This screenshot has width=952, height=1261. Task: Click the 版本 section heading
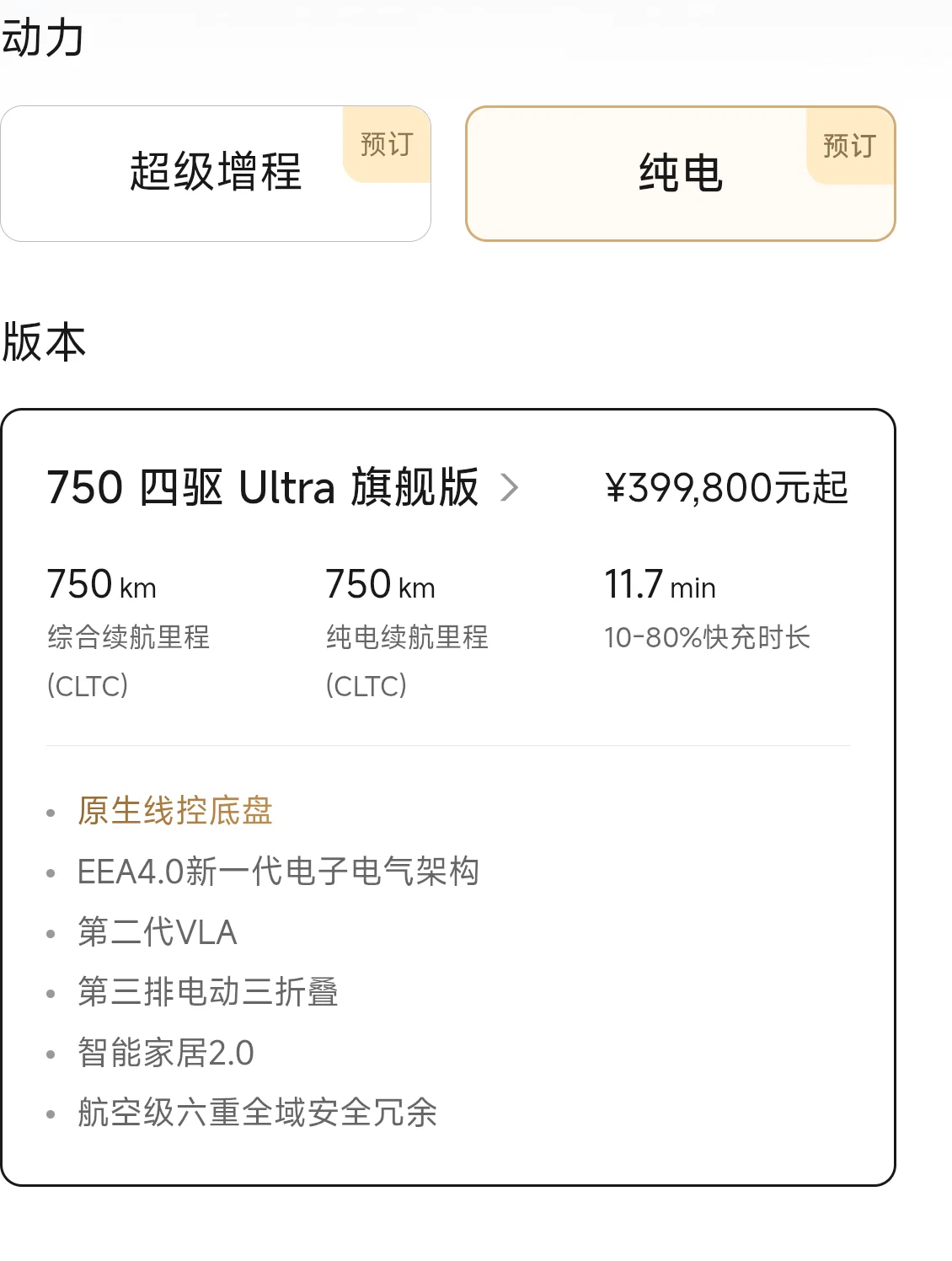pyautogui.click(x=44, y=342)
